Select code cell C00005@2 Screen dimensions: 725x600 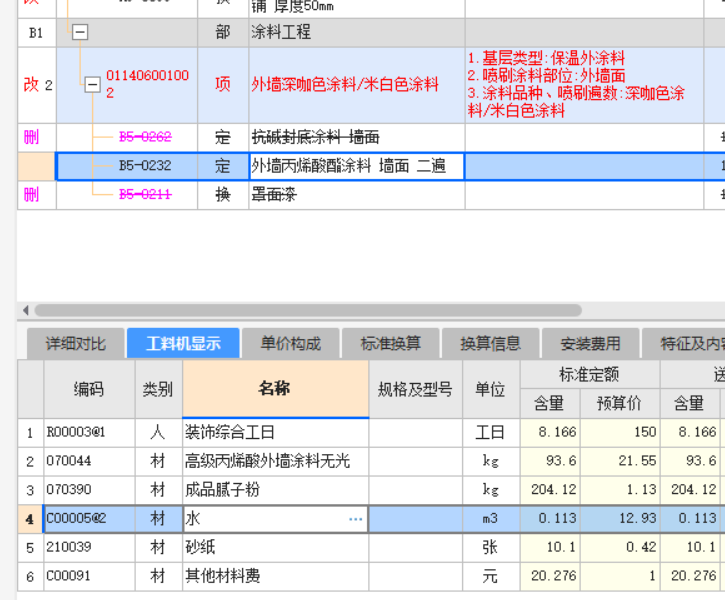89,519
